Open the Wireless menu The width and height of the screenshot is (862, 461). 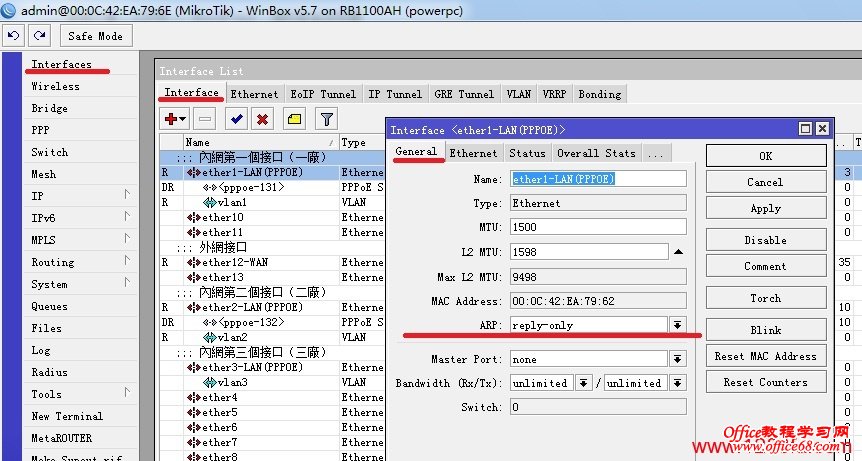pyautogui.click(x=55, y=86)
